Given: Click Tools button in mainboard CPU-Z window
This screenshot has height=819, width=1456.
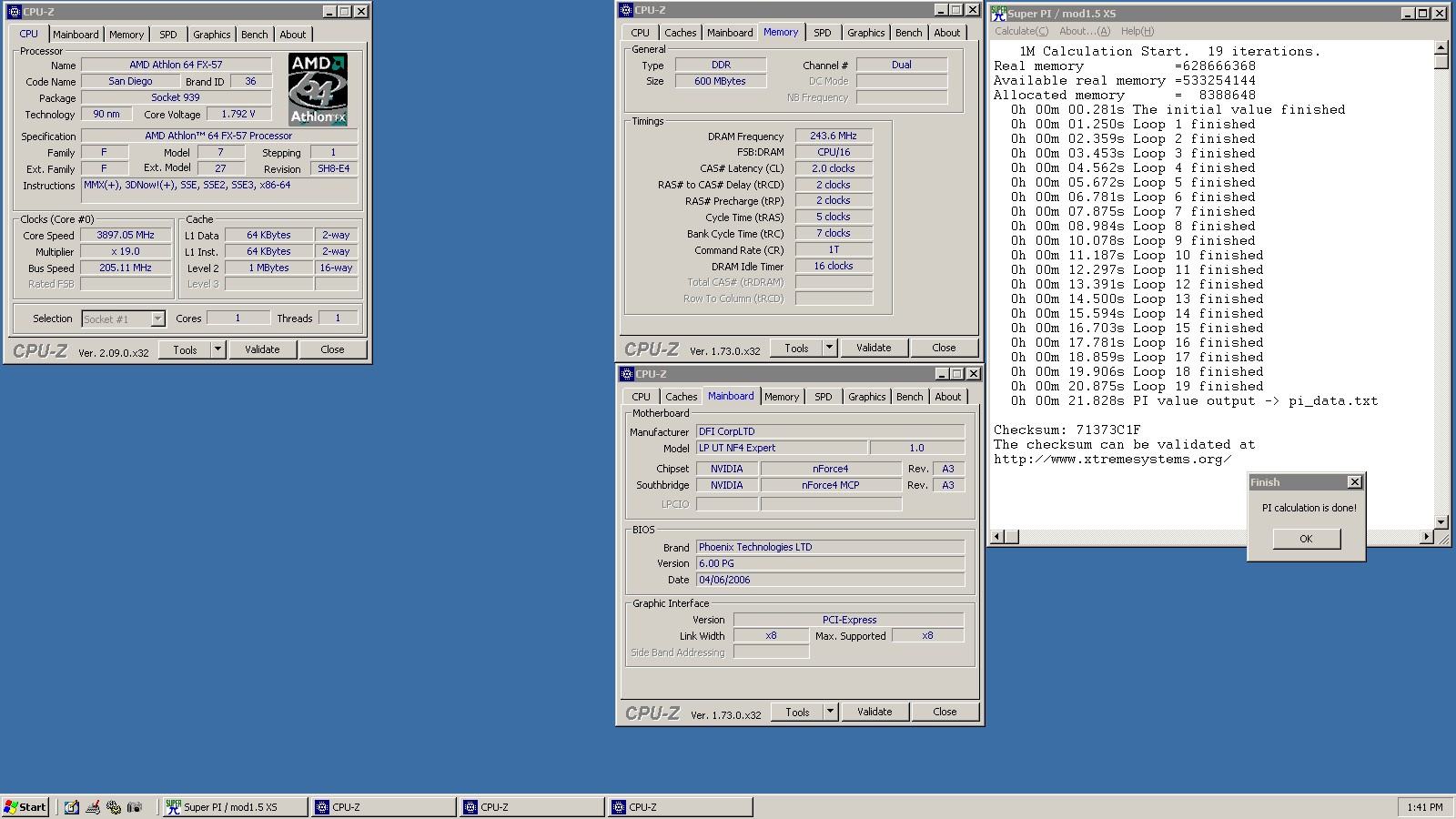Looking at the screenshot, I should pos(797,712).
